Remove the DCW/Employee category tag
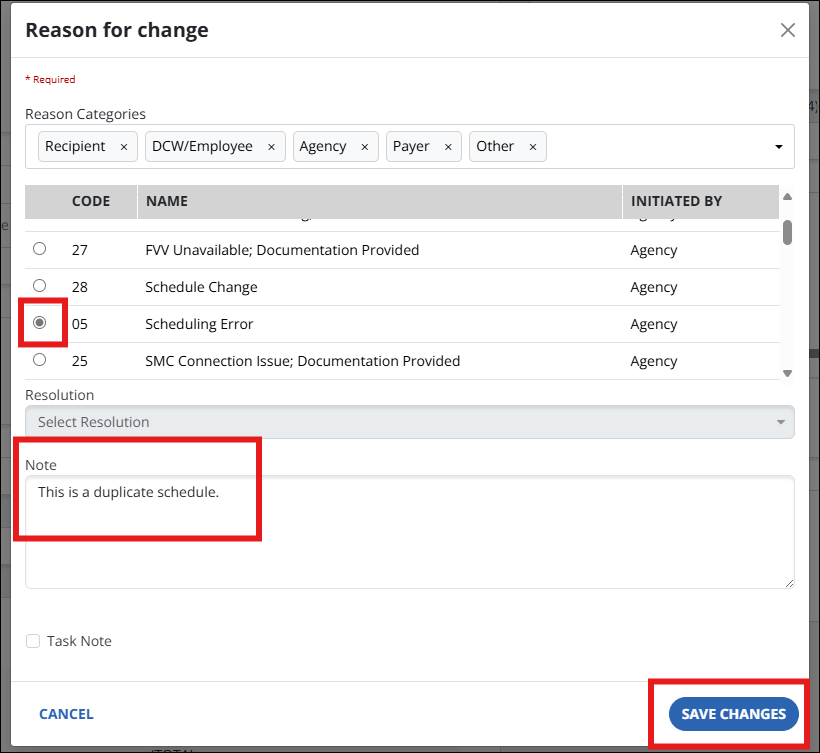 [271, 147]
